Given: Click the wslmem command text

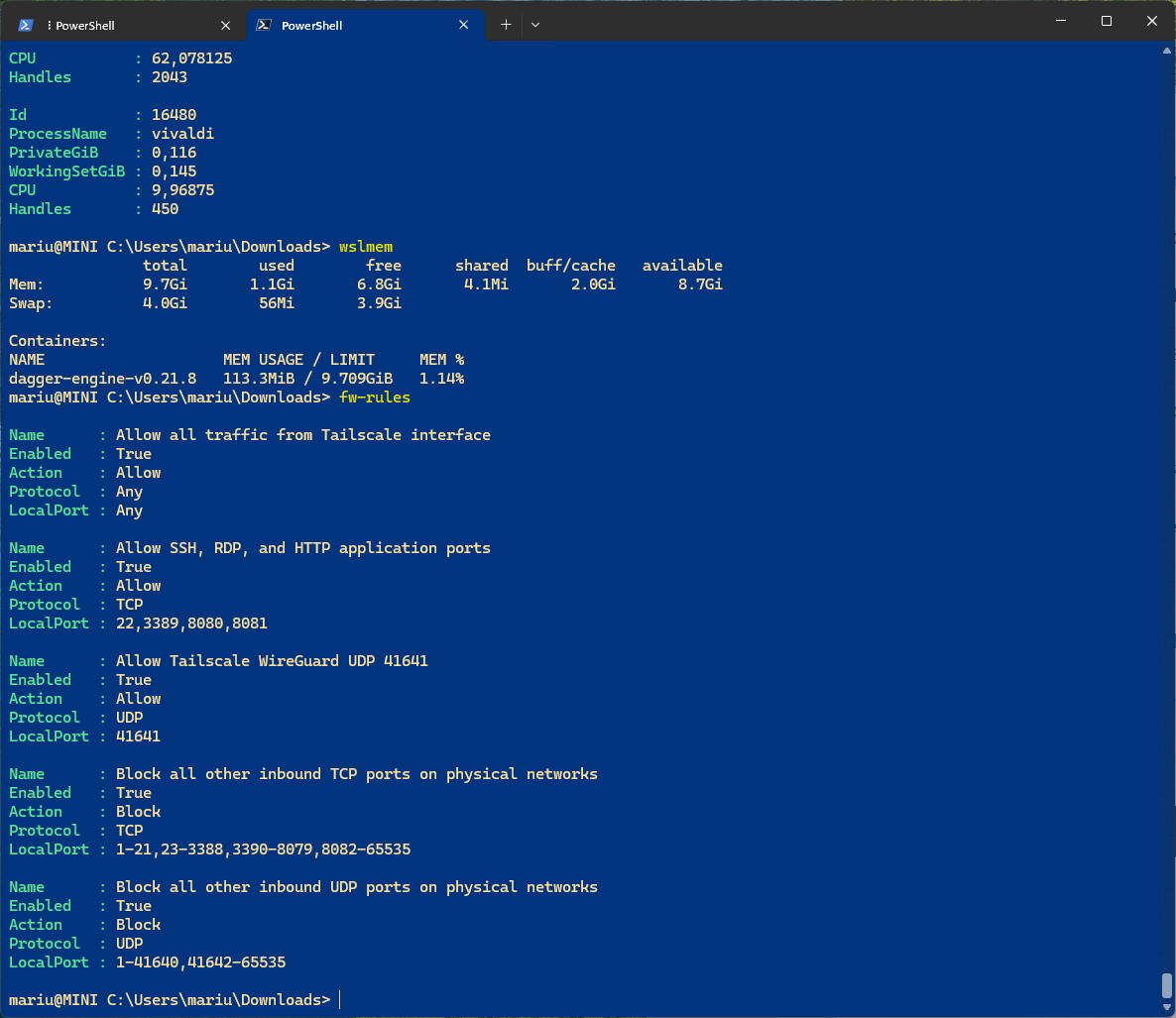Looking at the screenshot, I should point(366,247).
